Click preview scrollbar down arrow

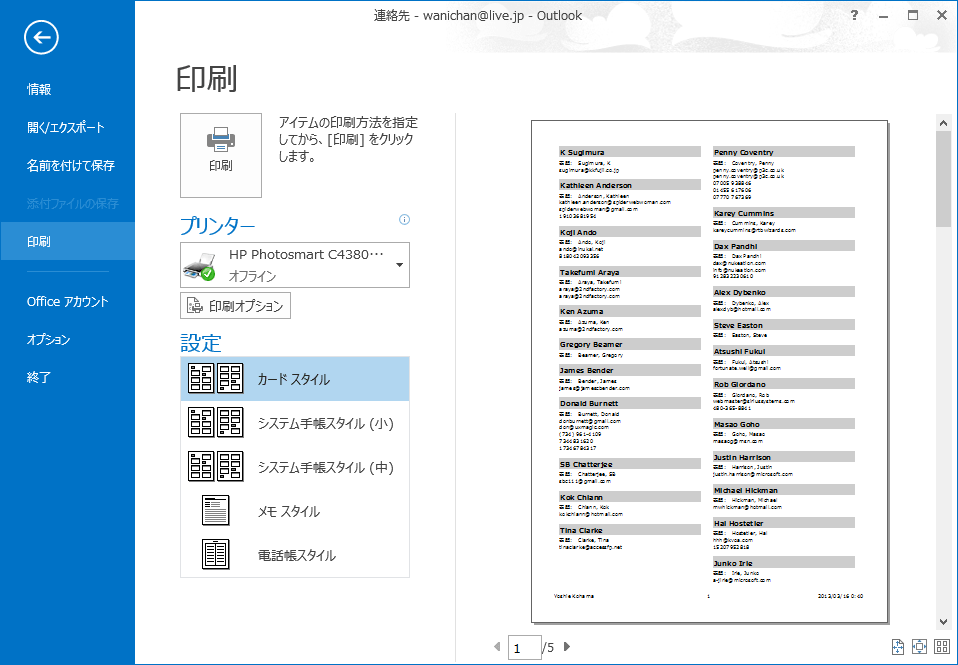[943, 622]
